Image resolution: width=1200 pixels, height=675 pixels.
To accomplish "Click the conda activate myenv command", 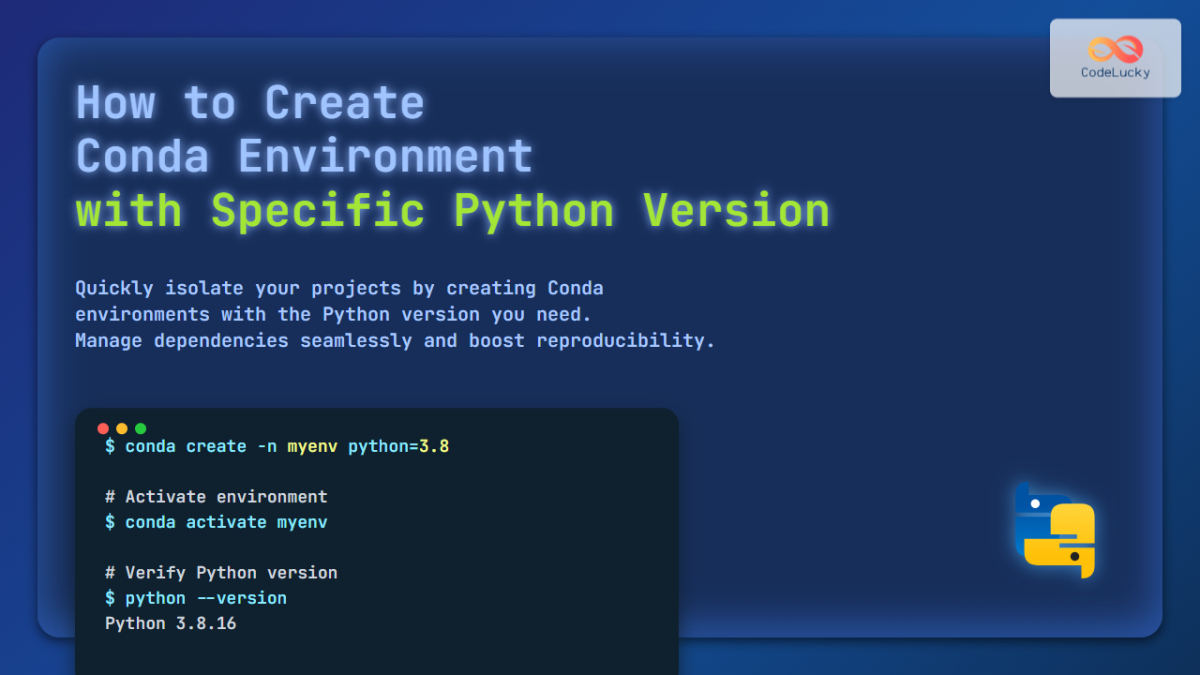I will [x=216, y=521].
